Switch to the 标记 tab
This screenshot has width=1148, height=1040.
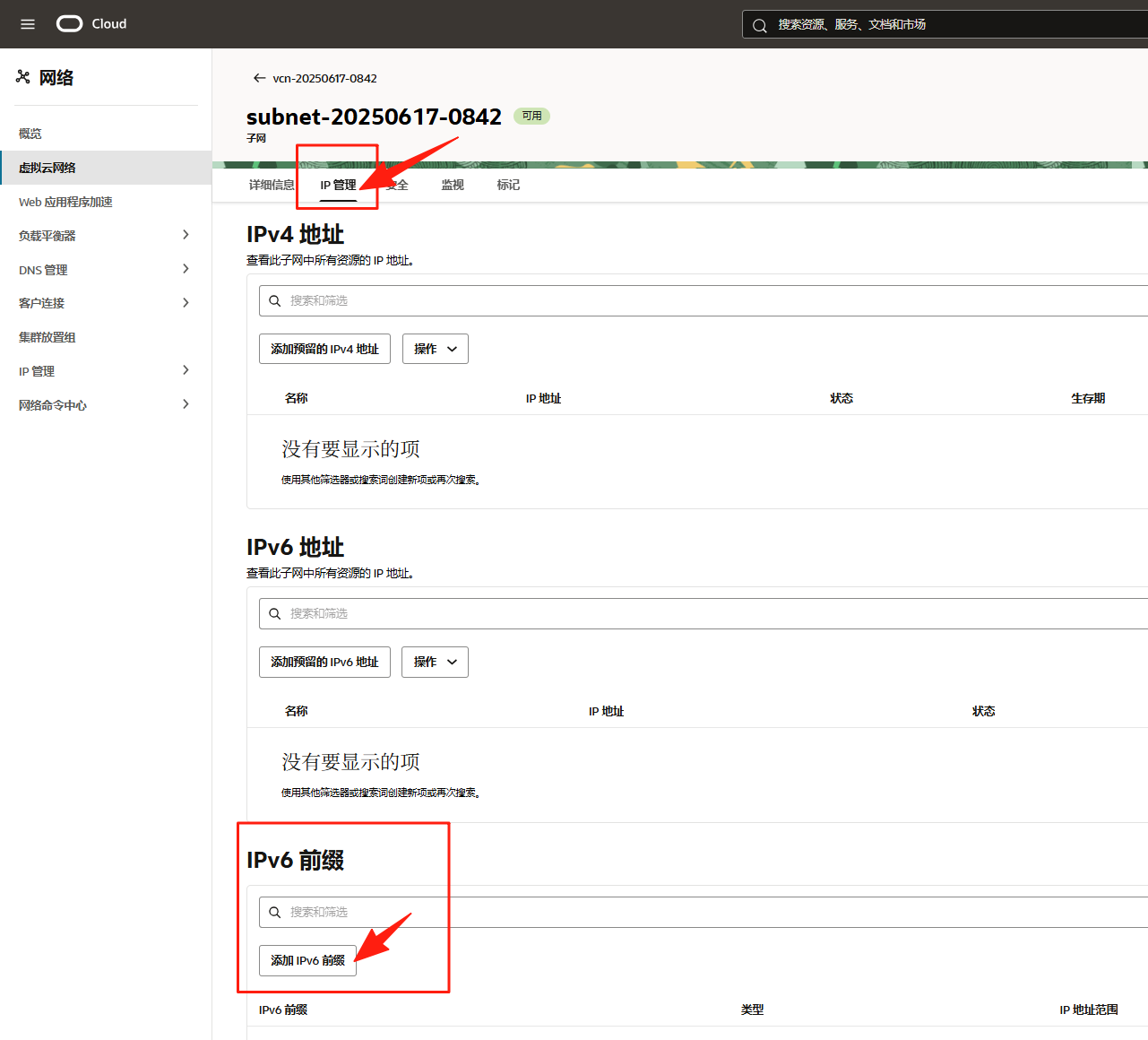508,185
